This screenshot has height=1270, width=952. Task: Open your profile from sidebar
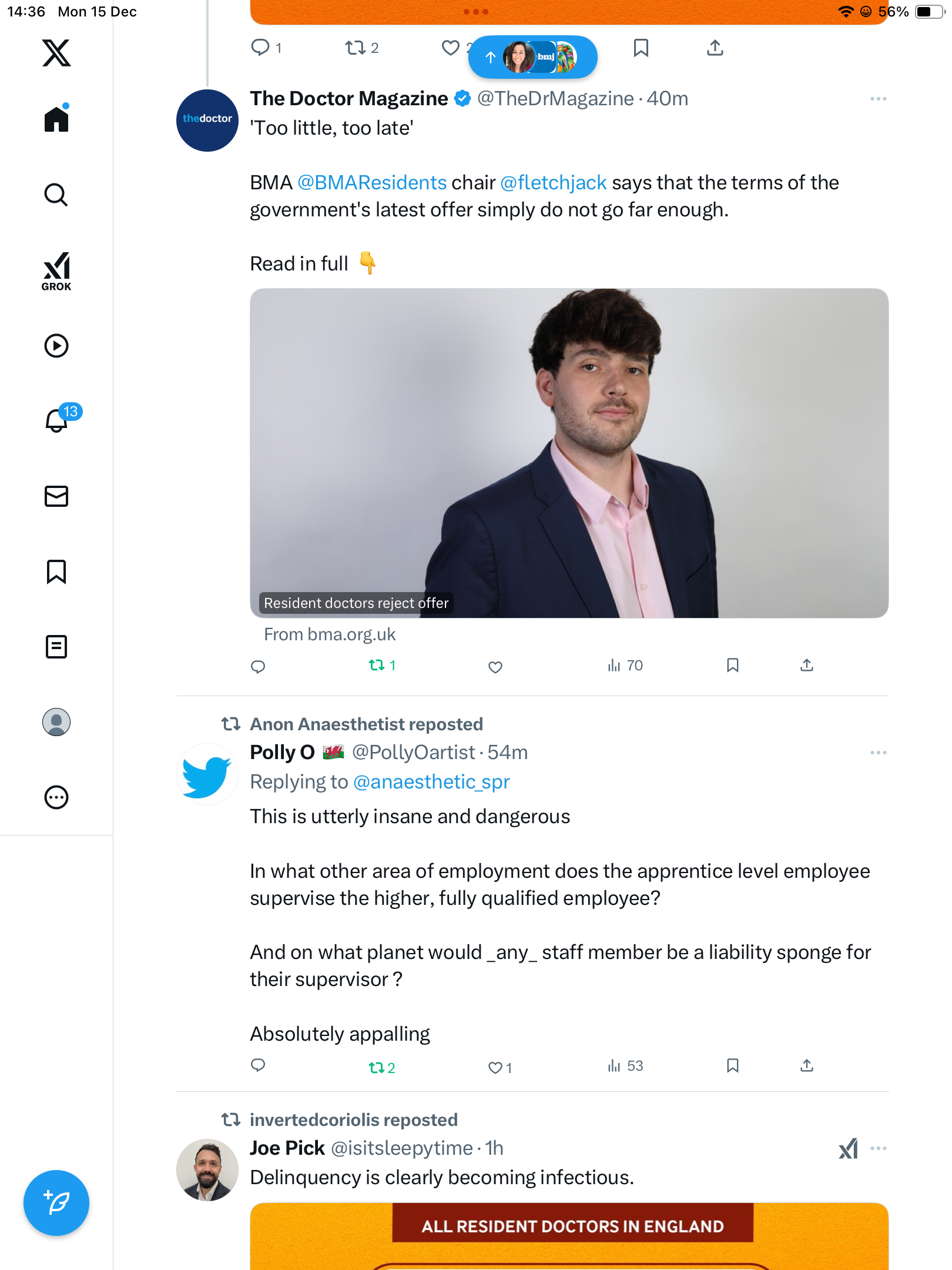point(56,722)
